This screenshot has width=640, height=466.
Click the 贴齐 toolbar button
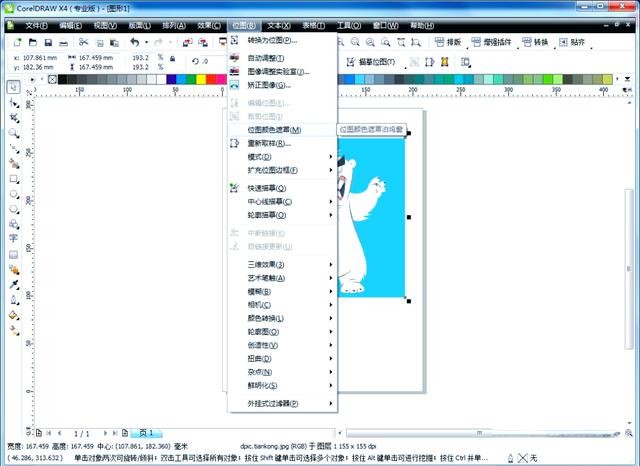572,42
